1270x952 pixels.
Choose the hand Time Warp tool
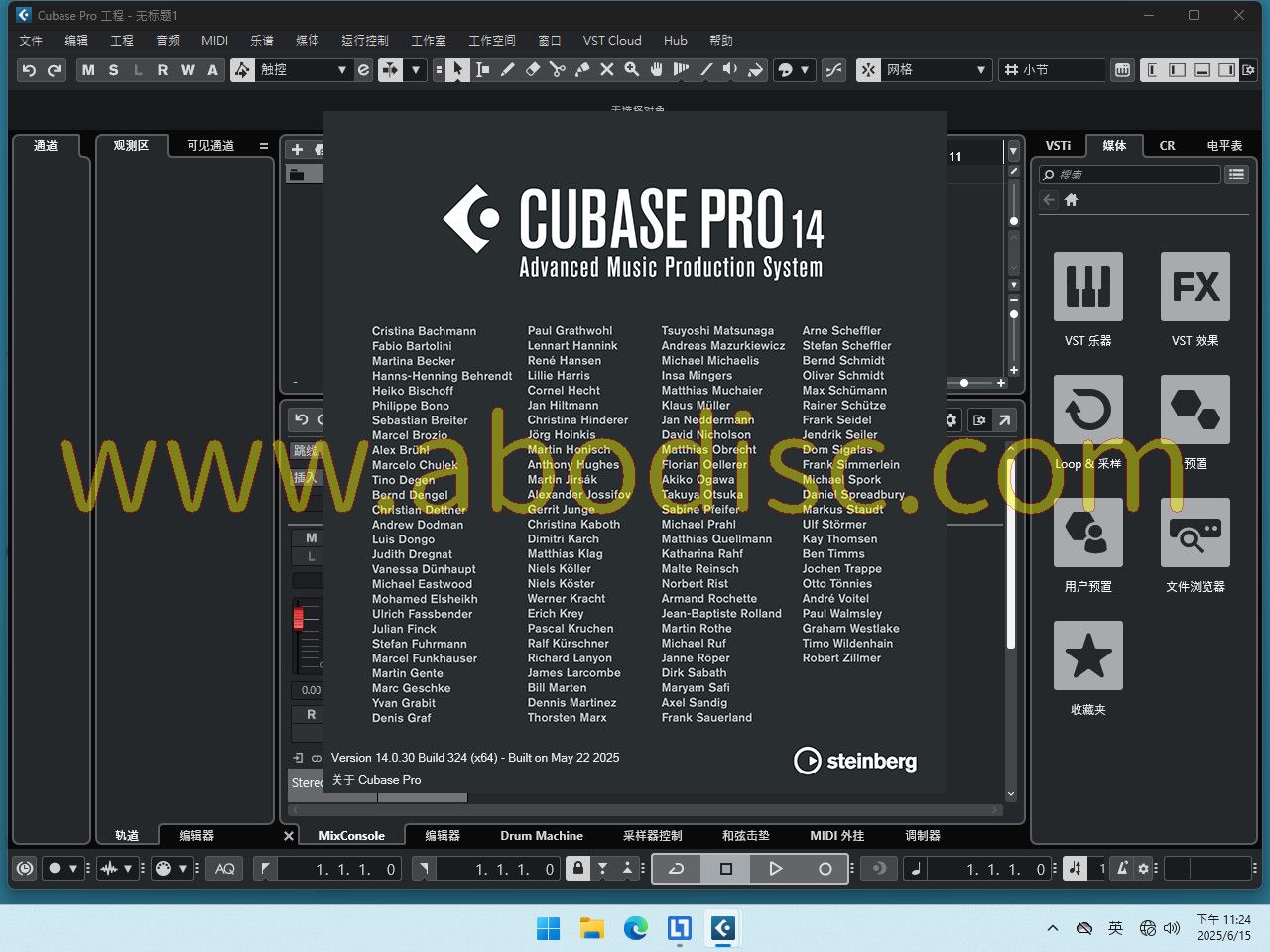click(x=656, y=70)
